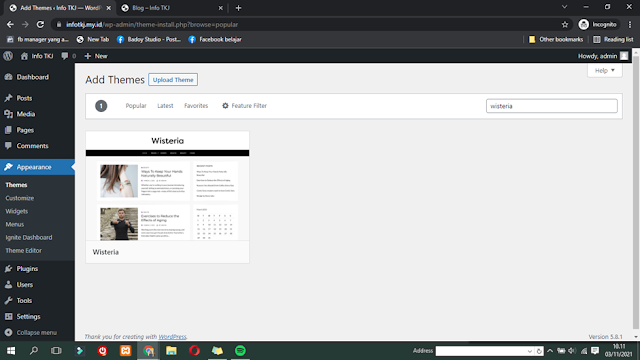Open Ignite Dashboard submenu

(29, 237)
